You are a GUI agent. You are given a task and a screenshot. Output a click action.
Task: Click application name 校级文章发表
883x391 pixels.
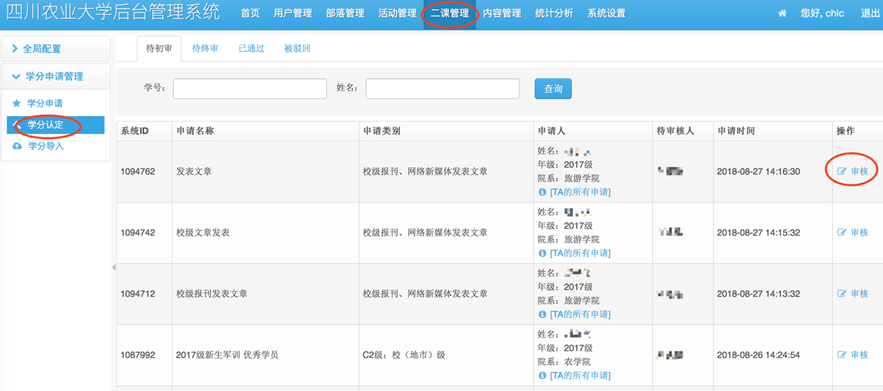[203, 232]
